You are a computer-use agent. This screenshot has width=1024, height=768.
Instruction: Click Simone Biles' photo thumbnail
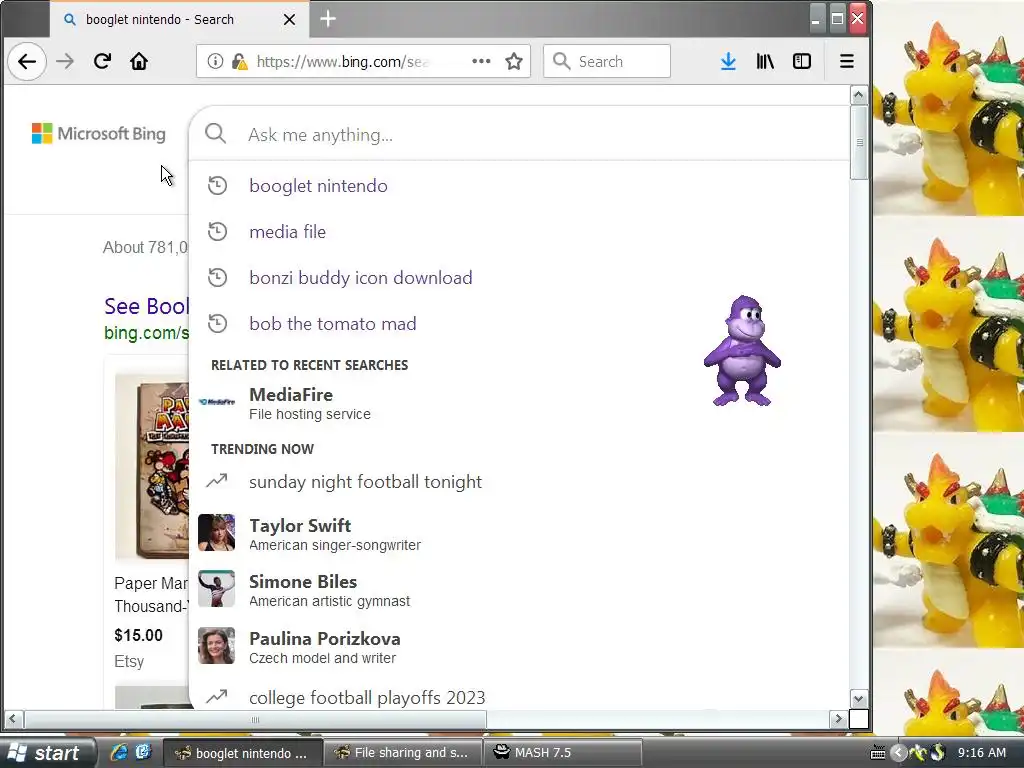(x=216, y=588)
